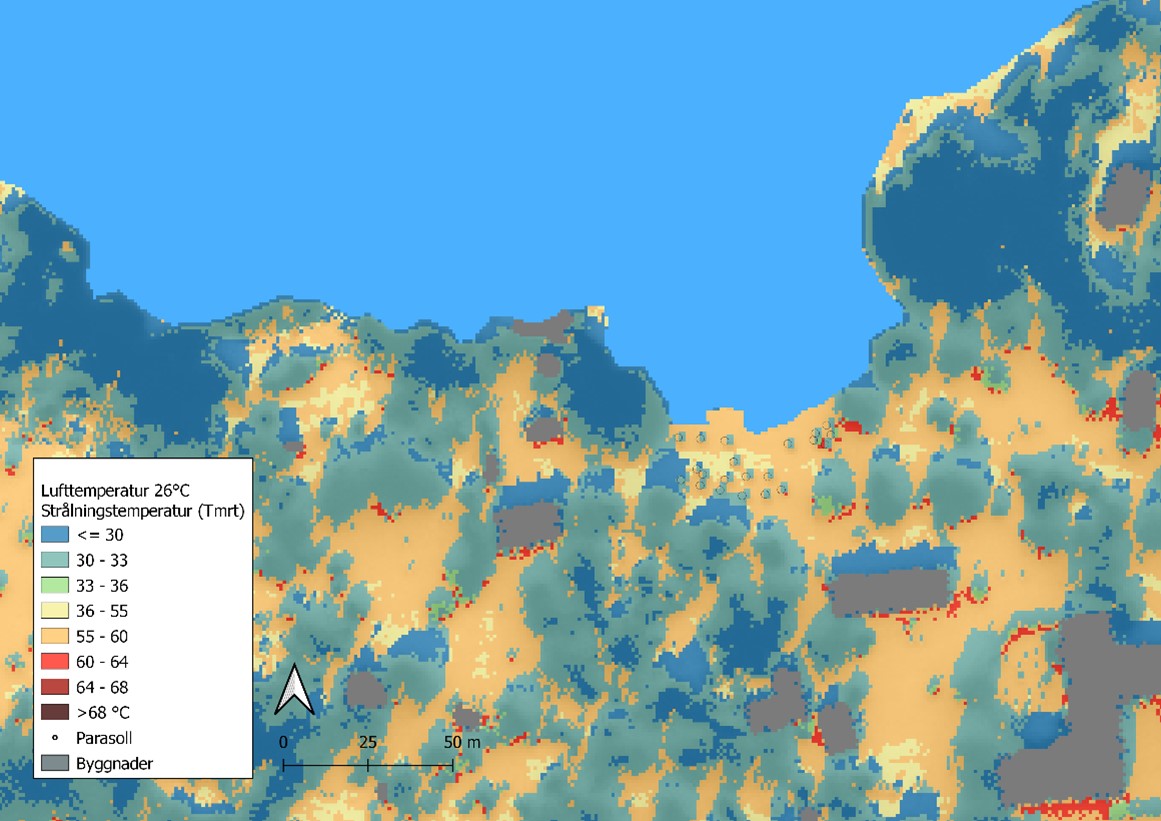1161x821 pixels.
Task: Pick the '36 - 55' pale yellow swatch
Action: (56, 611)
